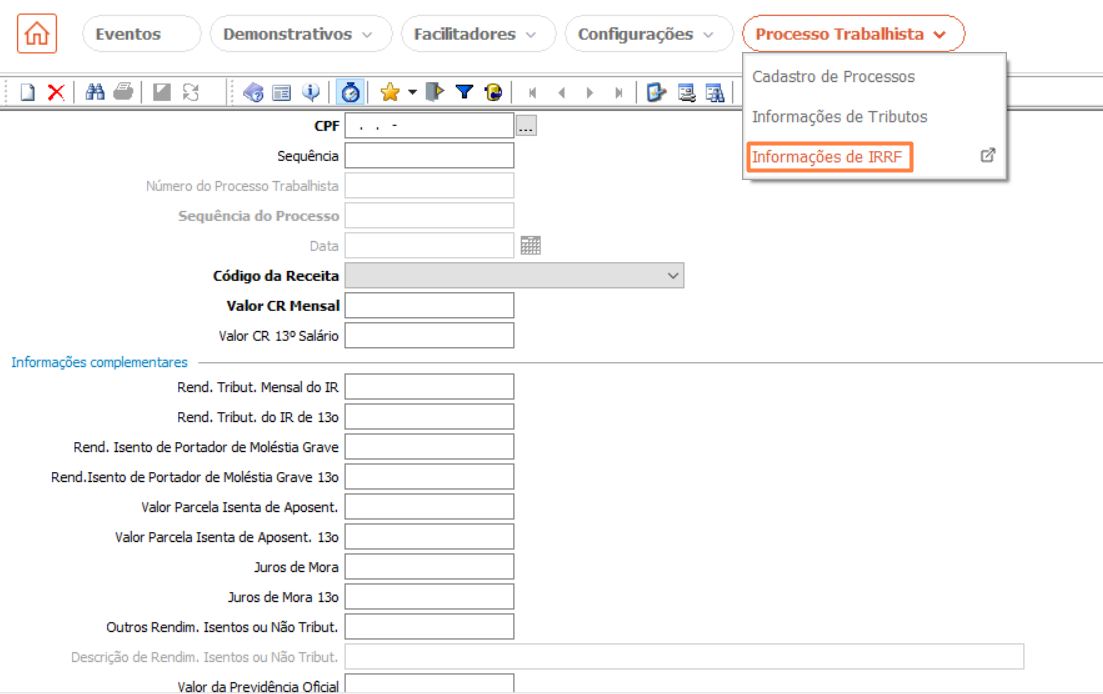Click Rend. Tribut. Mensal do IR field
Viewport: 1103px width, 694px height.
(429, 387)
